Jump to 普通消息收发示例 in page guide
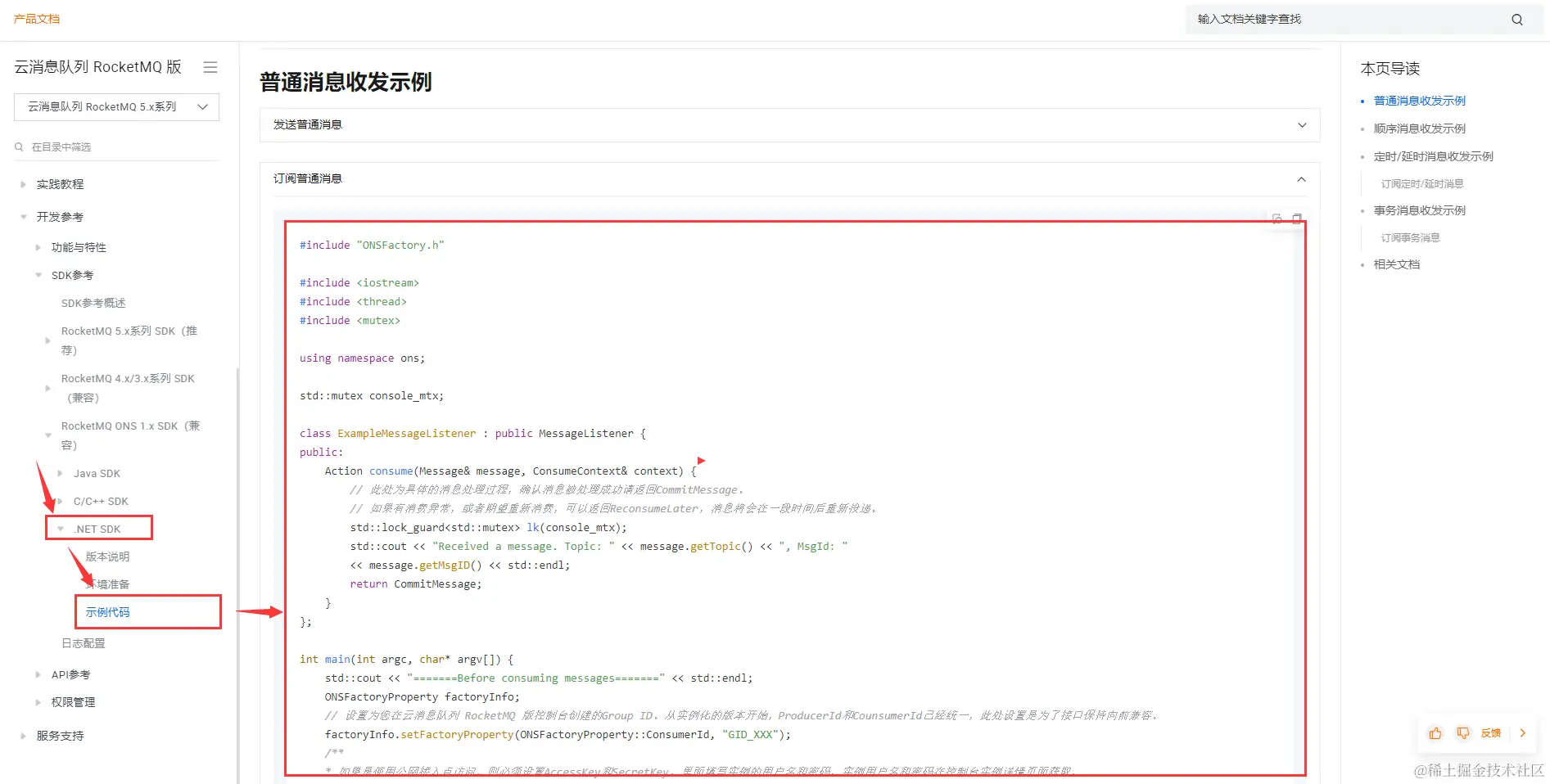Screen dimensions: 1550x784 [x=1419, y=101]
